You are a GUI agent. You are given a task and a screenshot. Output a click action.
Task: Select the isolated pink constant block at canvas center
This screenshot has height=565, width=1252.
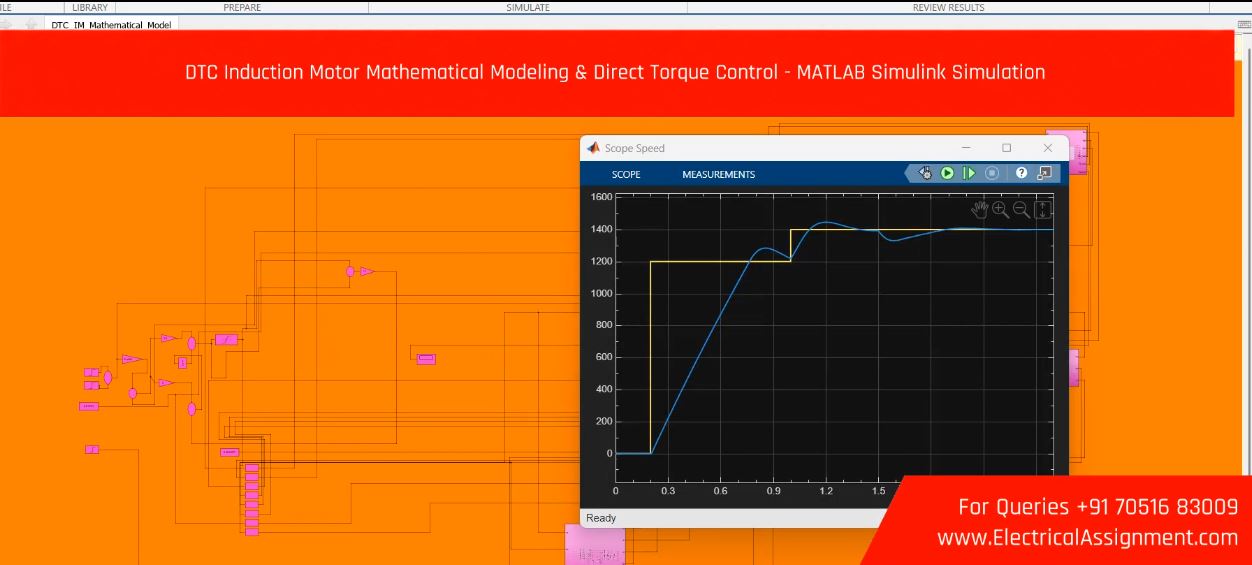point(426,359)
